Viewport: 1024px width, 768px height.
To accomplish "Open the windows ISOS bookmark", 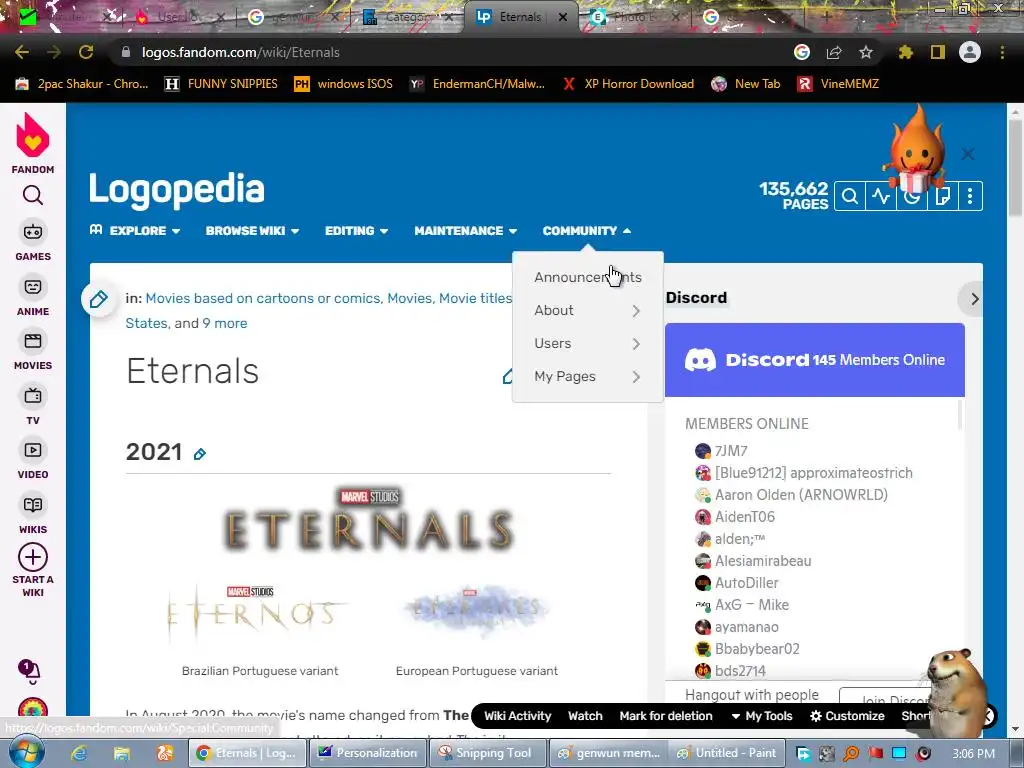I will [344, 84].
